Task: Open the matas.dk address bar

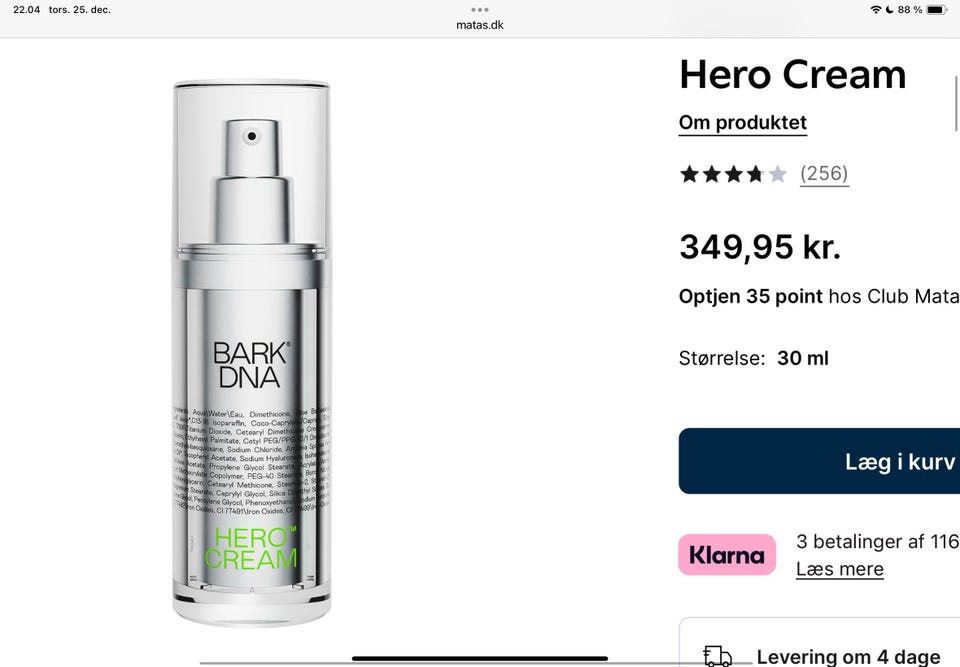Action: (479, 25)
